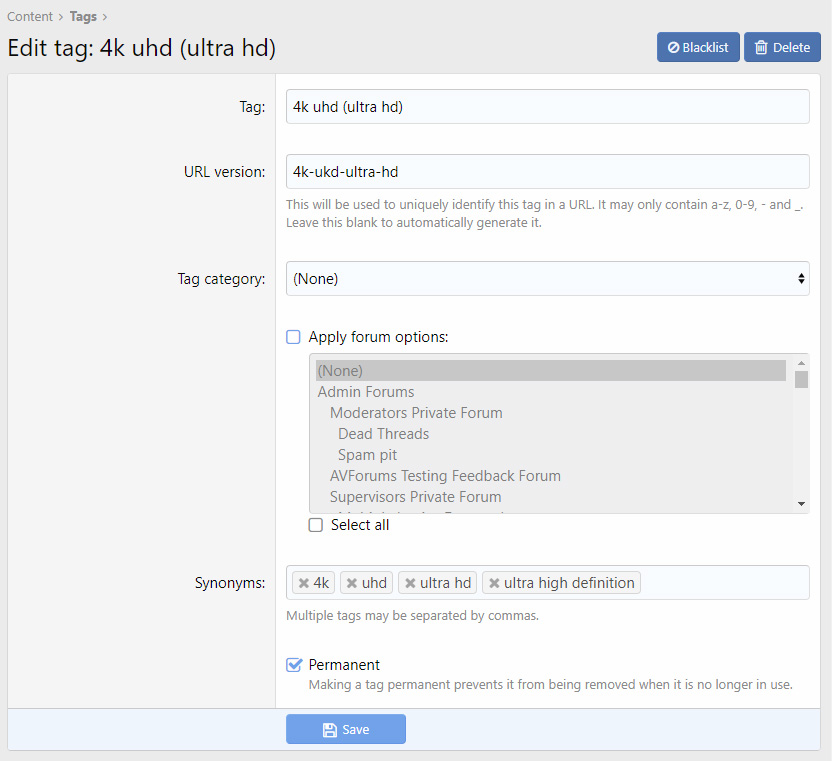Tick the Select all checkbox

[316, 525]
